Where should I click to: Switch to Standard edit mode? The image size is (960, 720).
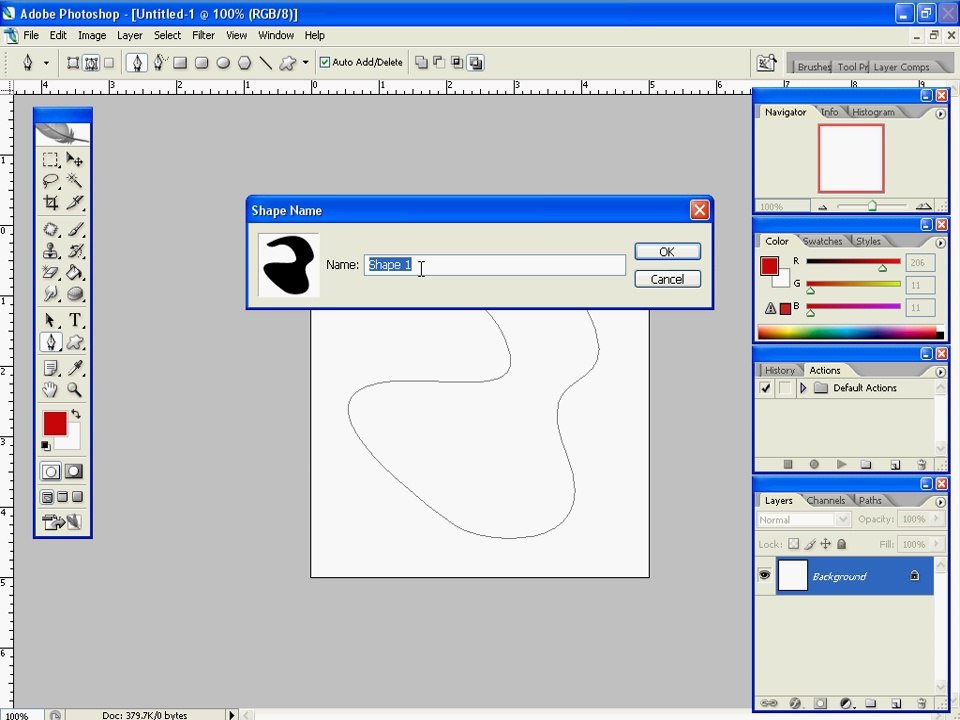click(51, 471)
